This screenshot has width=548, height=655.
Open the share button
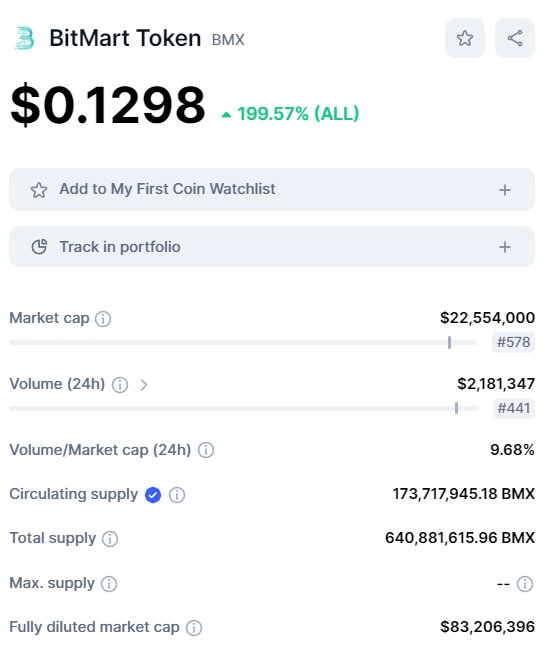coord(515,38)
